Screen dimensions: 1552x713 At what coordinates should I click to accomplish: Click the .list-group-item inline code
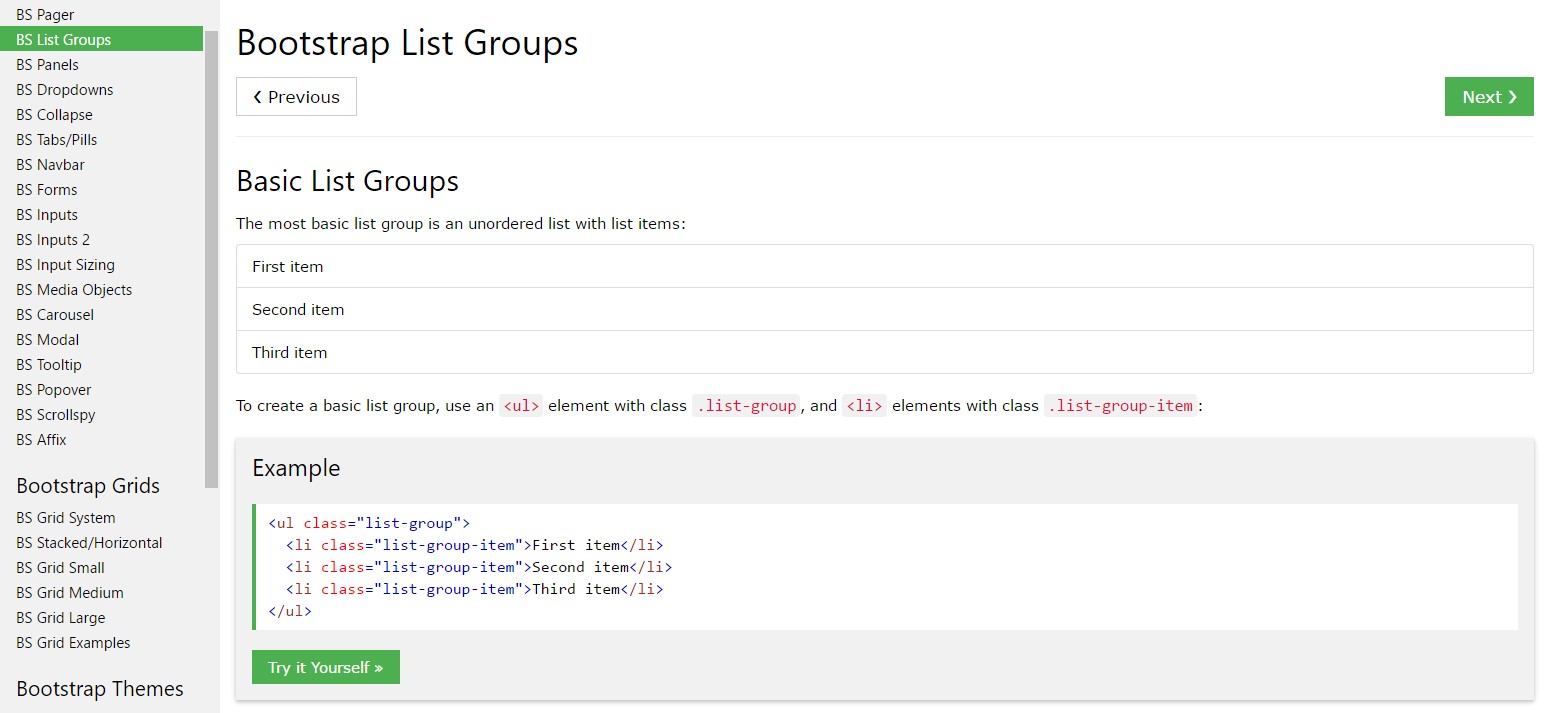pyautogui.click(x=1121, y=406)
